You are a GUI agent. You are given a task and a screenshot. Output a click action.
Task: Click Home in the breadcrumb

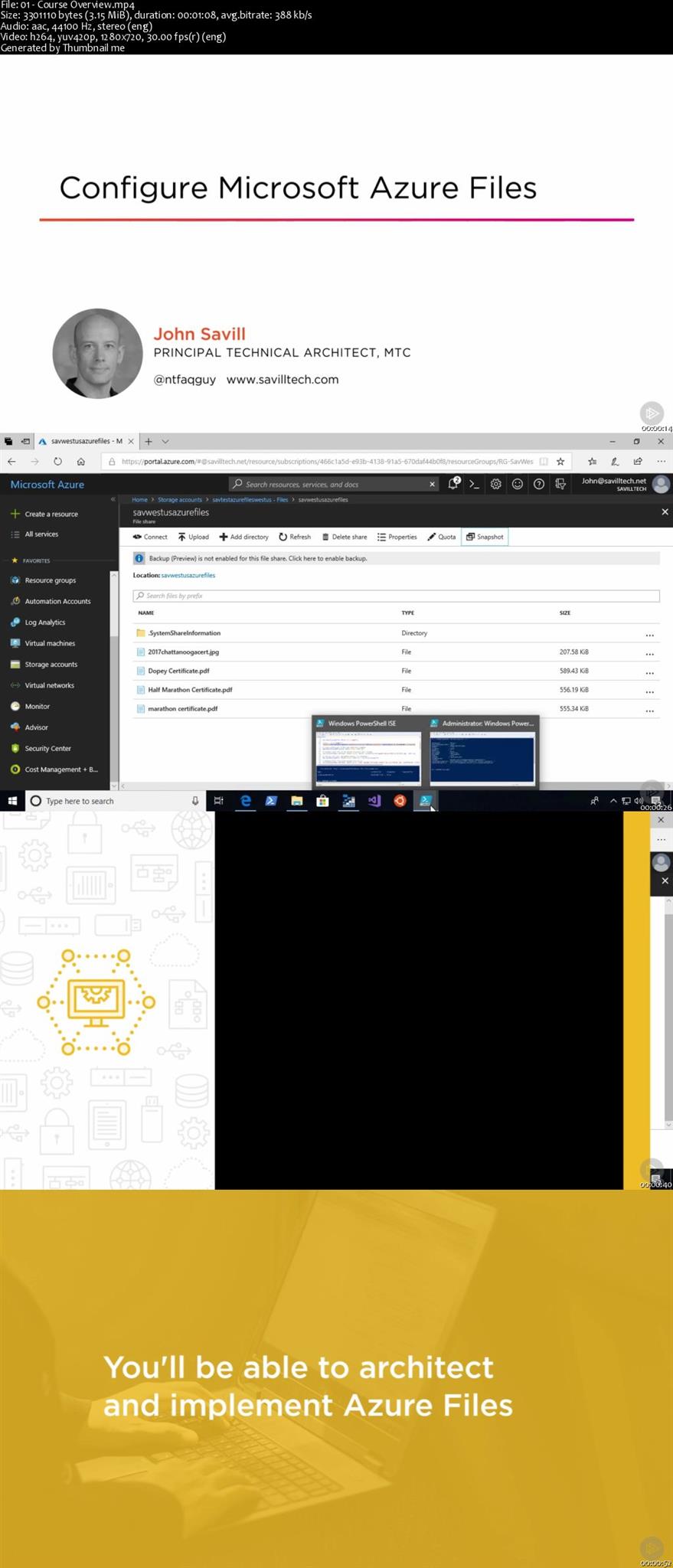139,499
